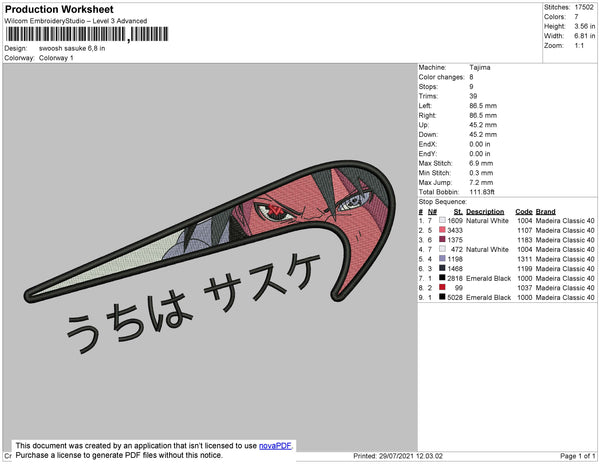Image resolution: width=600 pixels, height=464 pixels.
Task: Select 'Emerald Black' in stop row 7
Action: [x=488, y=278]
